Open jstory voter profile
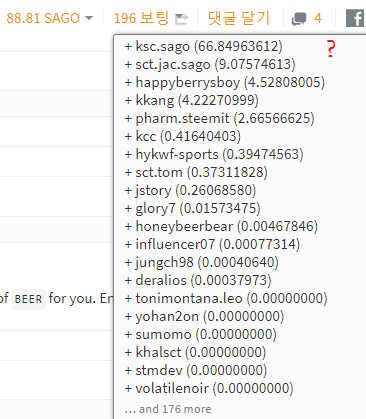 point(190,190)
